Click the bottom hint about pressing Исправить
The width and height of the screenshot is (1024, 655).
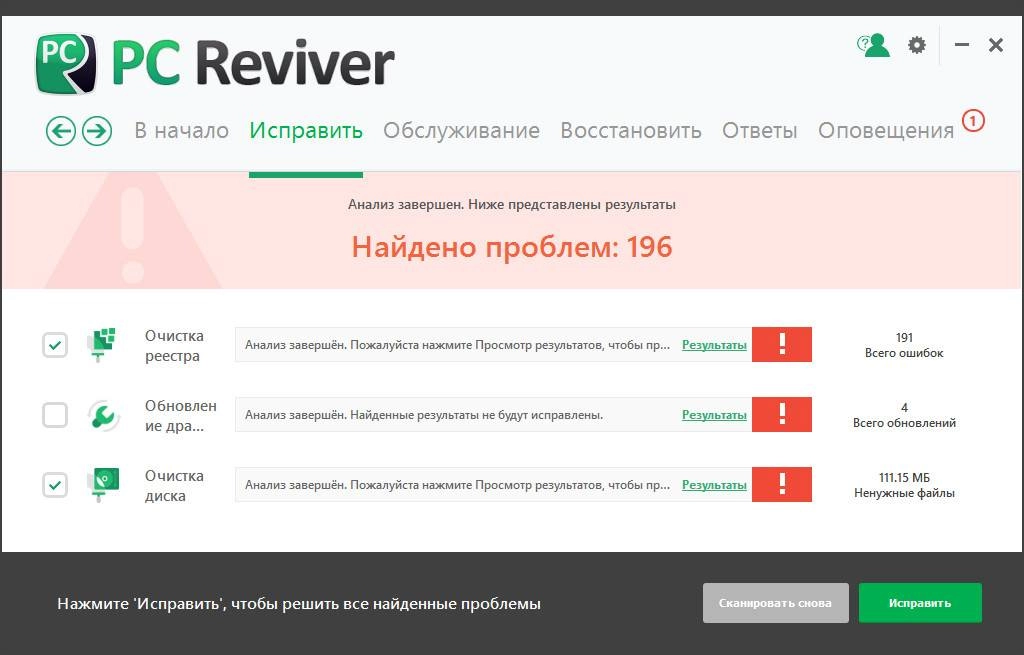[299, 603]
